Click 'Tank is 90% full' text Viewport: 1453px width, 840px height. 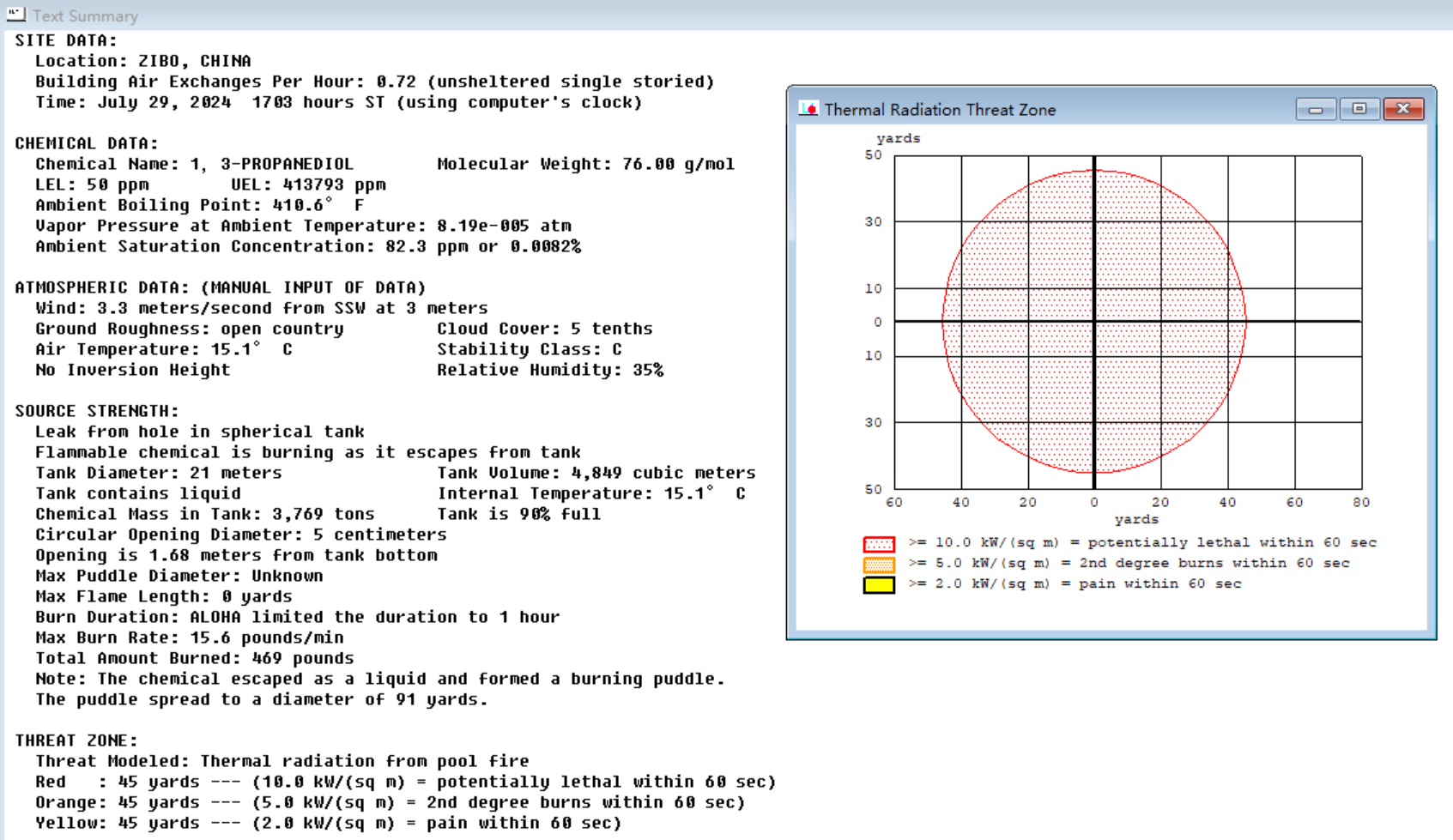tap(519, 514)
